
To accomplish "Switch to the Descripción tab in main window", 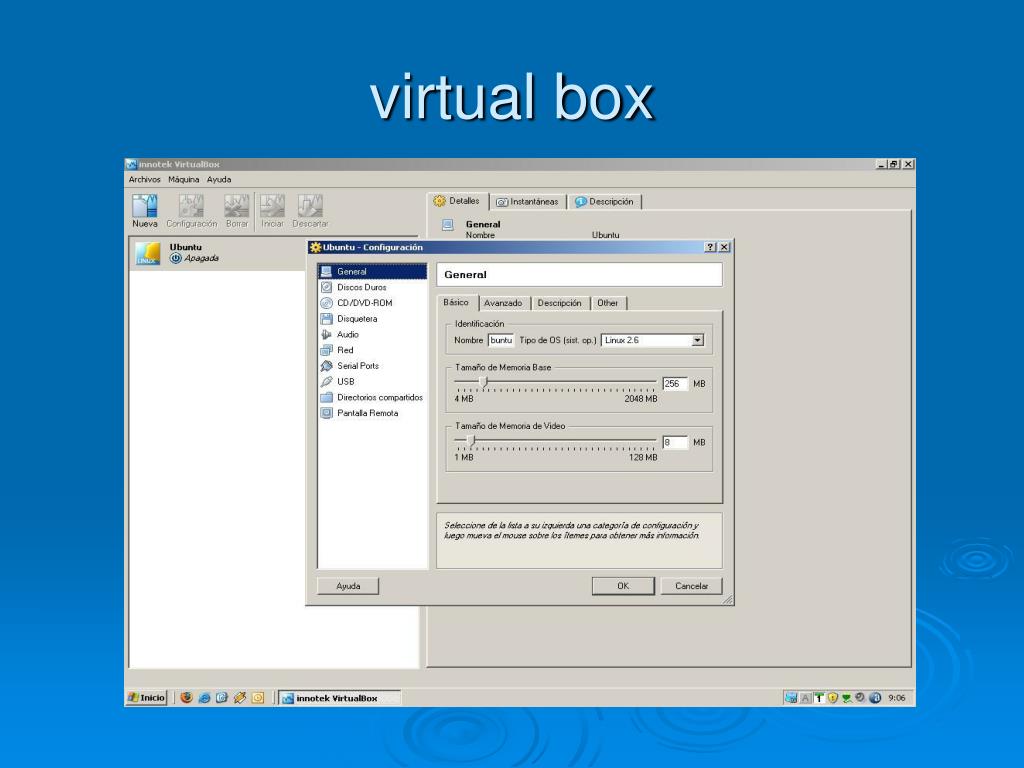I will [604, 202].
